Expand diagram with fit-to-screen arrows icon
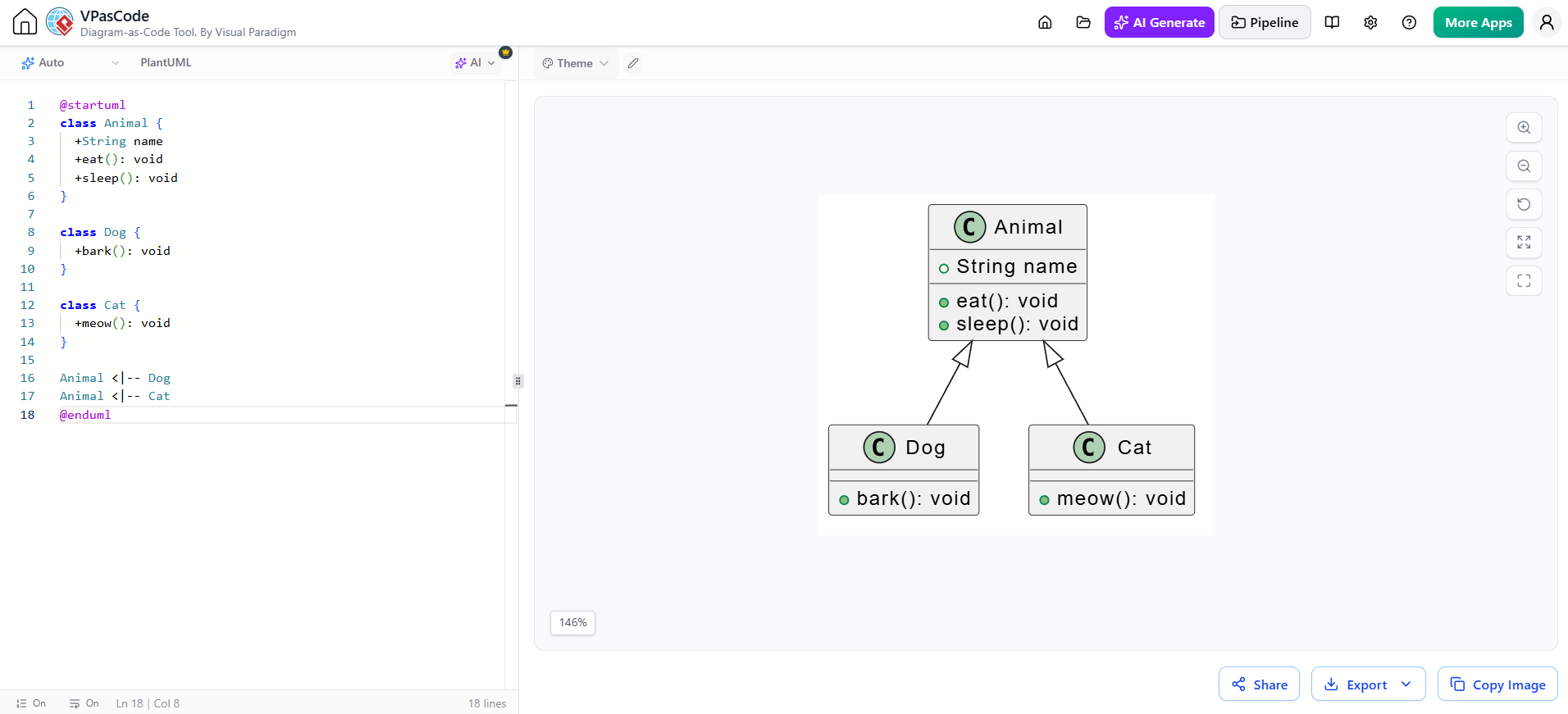 coord(1524,243)
